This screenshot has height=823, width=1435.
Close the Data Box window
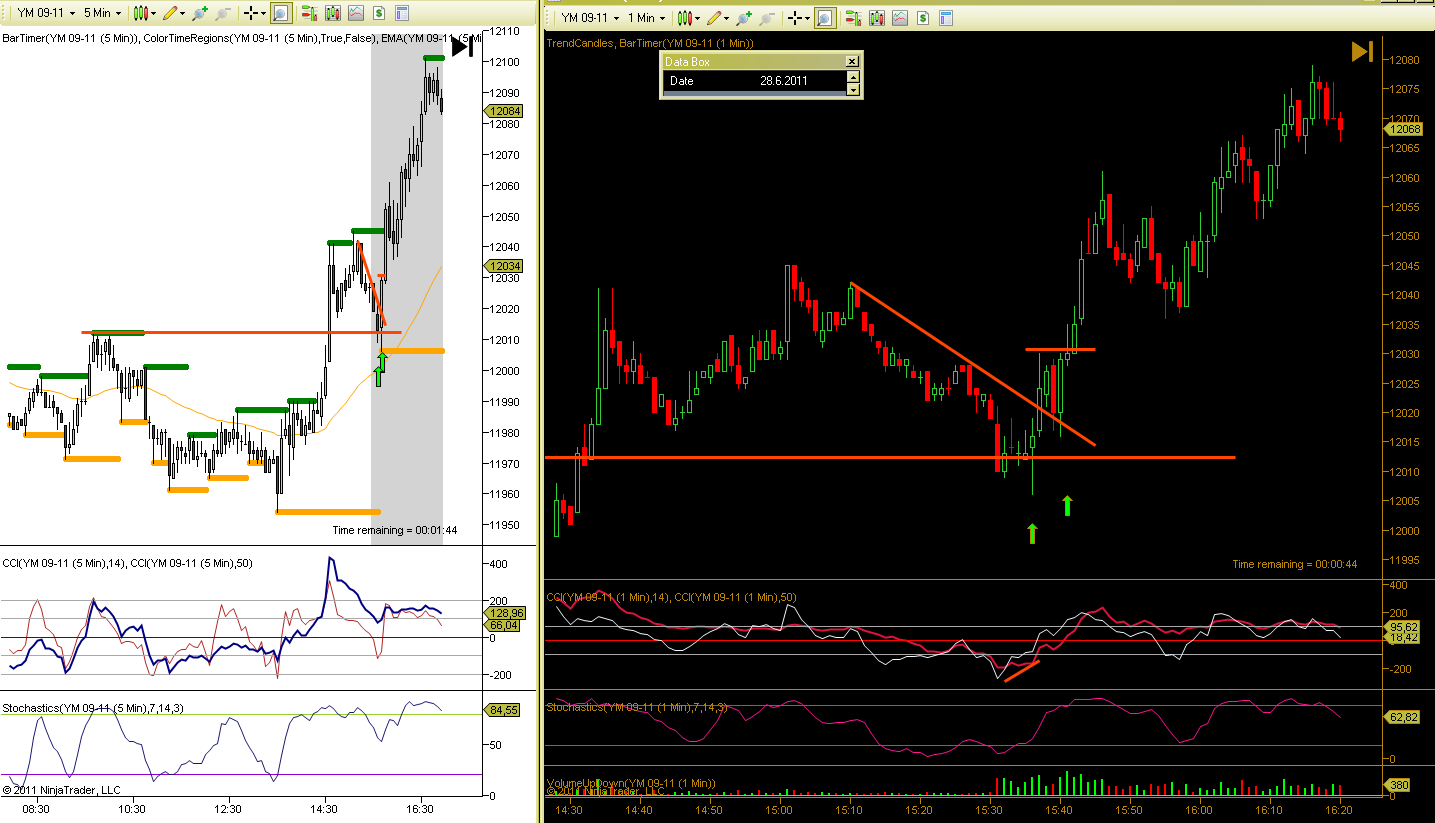coord(852,61)
